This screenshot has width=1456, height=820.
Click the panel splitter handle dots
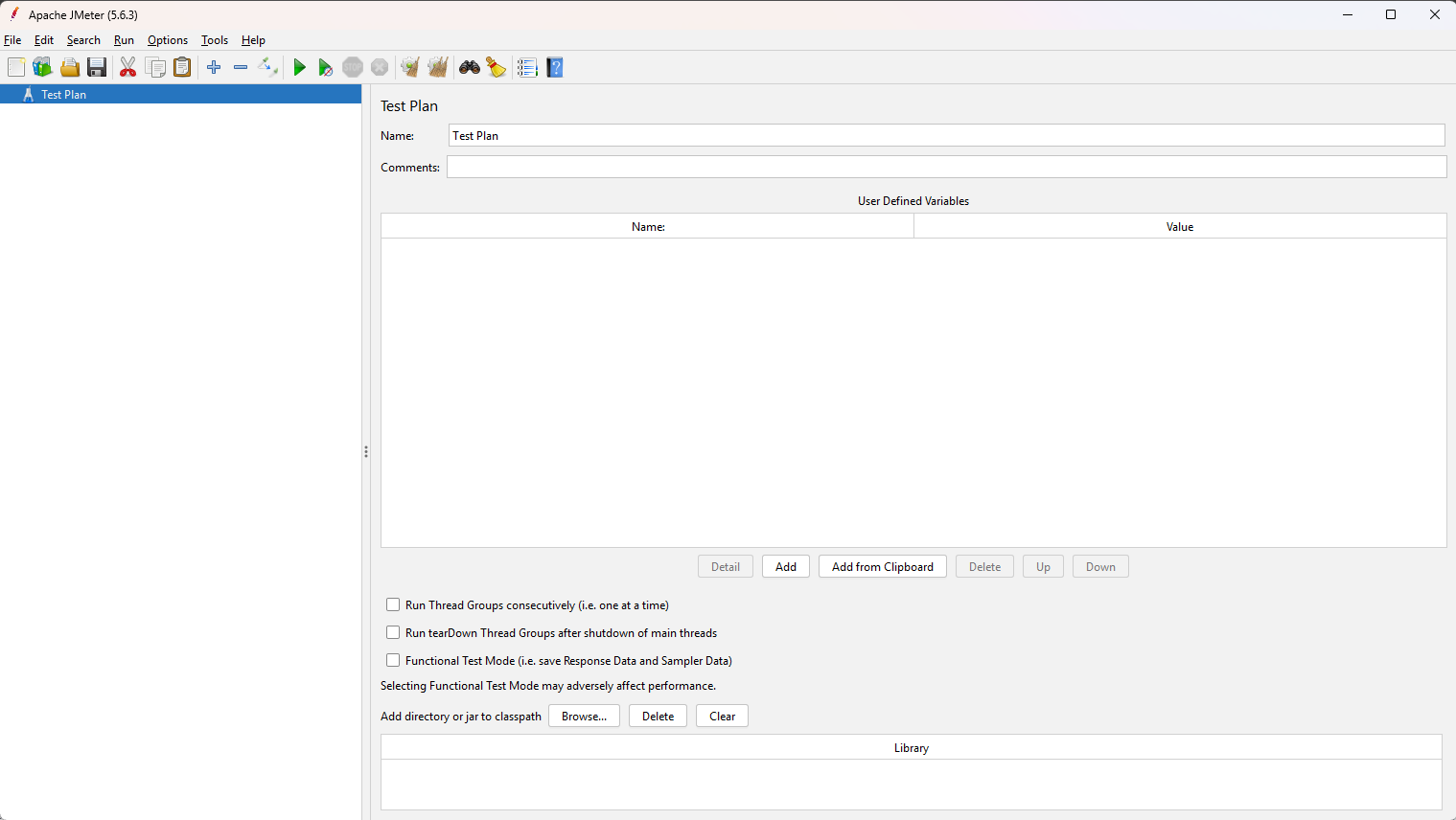click(x=365, y=451)
